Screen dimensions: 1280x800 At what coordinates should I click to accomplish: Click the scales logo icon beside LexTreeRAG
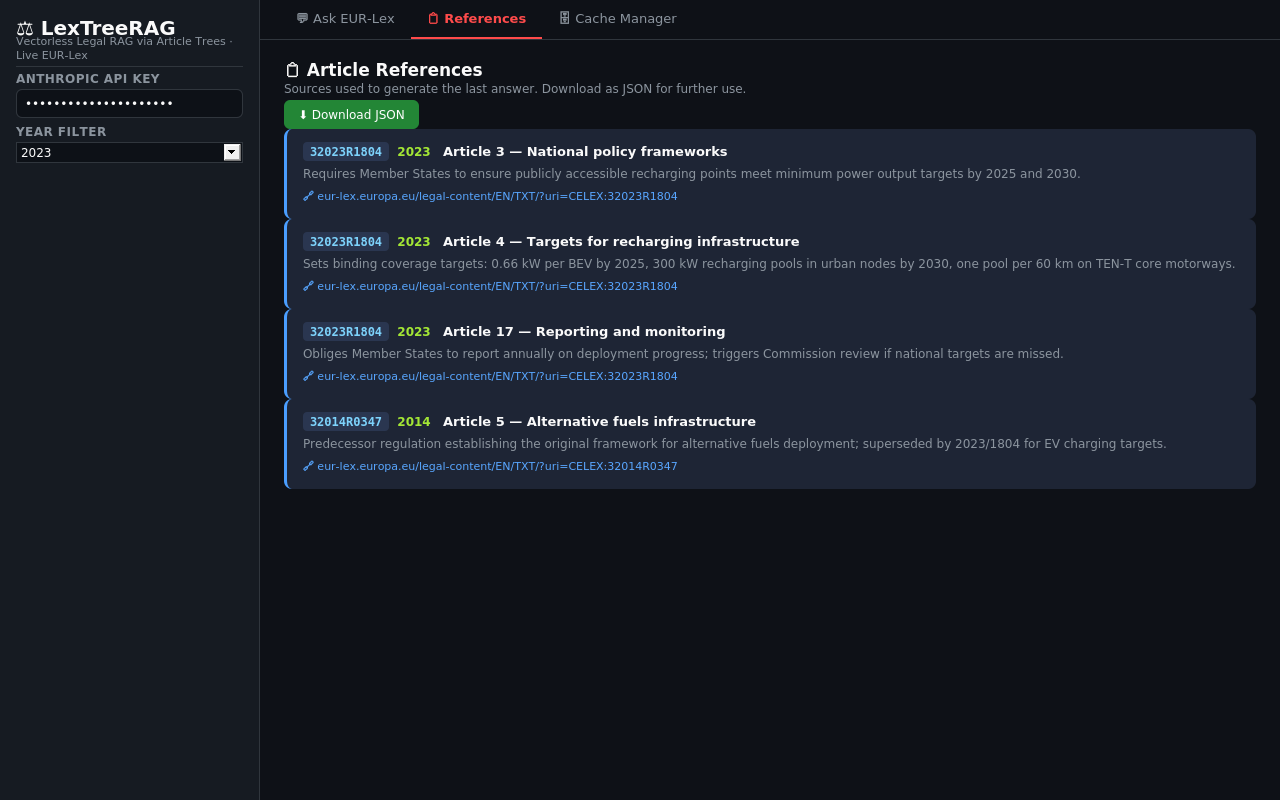tap(25, 28)
